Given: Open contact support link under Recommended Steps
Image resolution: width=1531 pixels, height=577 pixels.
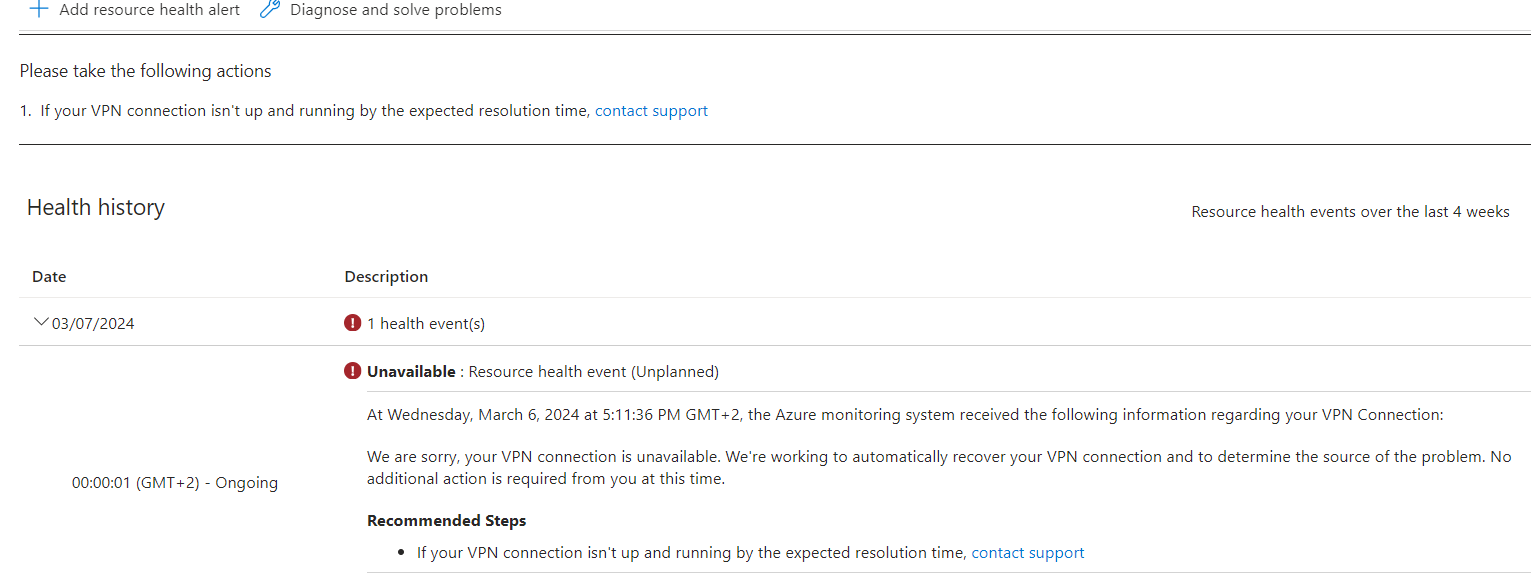Looking at the screenshot, I should (1028, 553).
